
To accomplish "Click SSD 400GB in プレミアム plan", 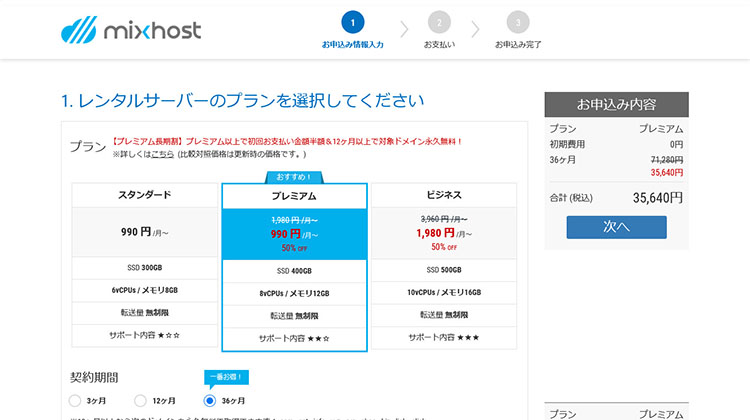I will [294, 271].
